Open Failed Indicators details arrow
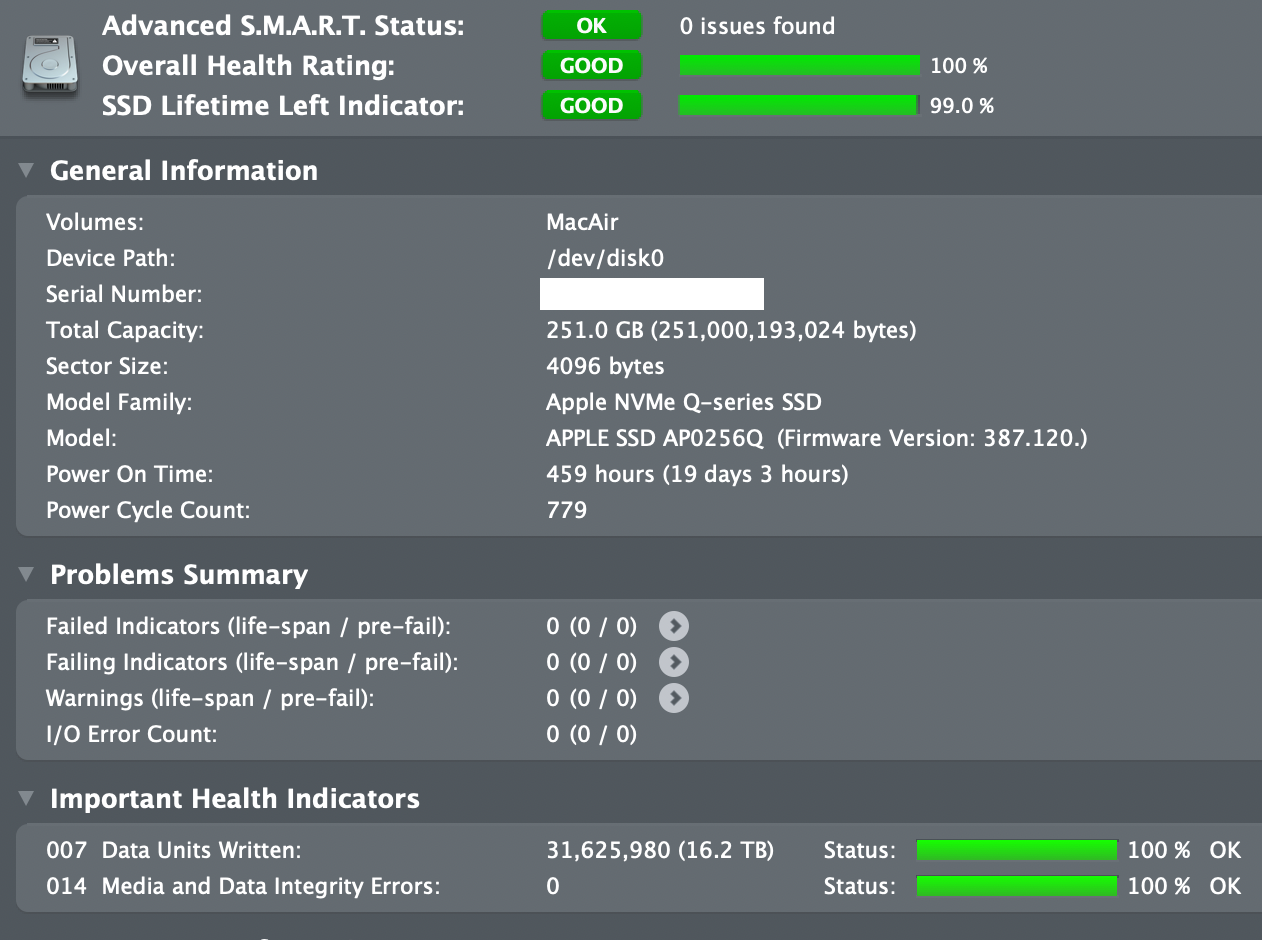 click(x=674, y=626)
